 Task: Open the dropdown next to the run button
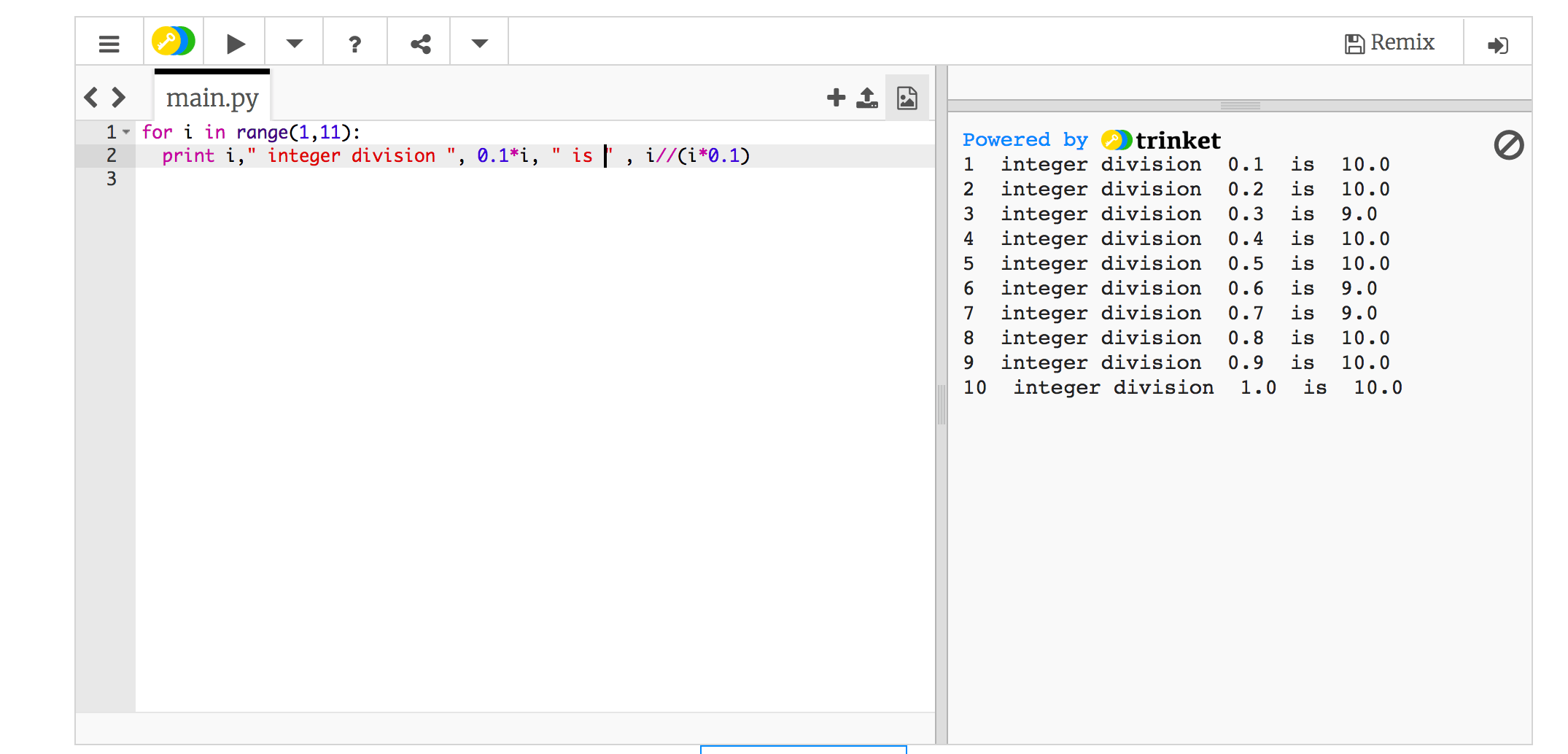click(x=293, y=42)
